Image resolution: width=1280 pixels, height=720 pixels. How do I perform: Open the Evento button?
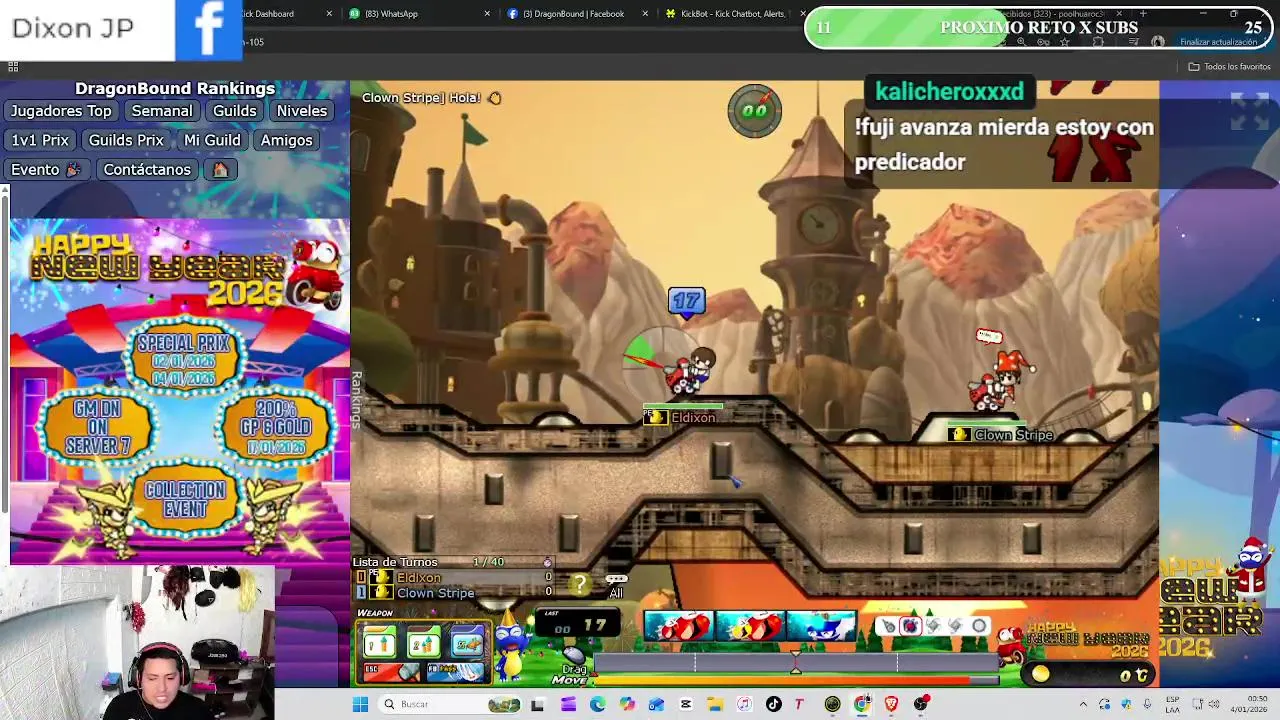(x=45, y=169)
